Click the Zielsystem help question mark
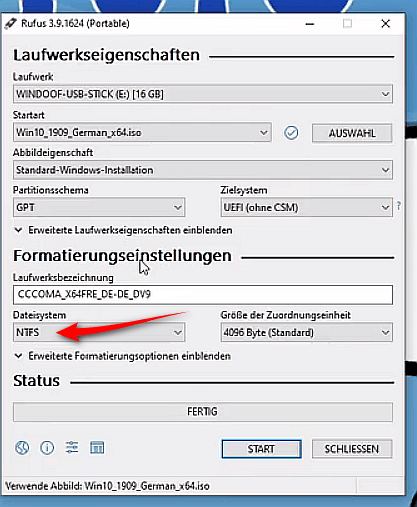 (x=399, y=206)
